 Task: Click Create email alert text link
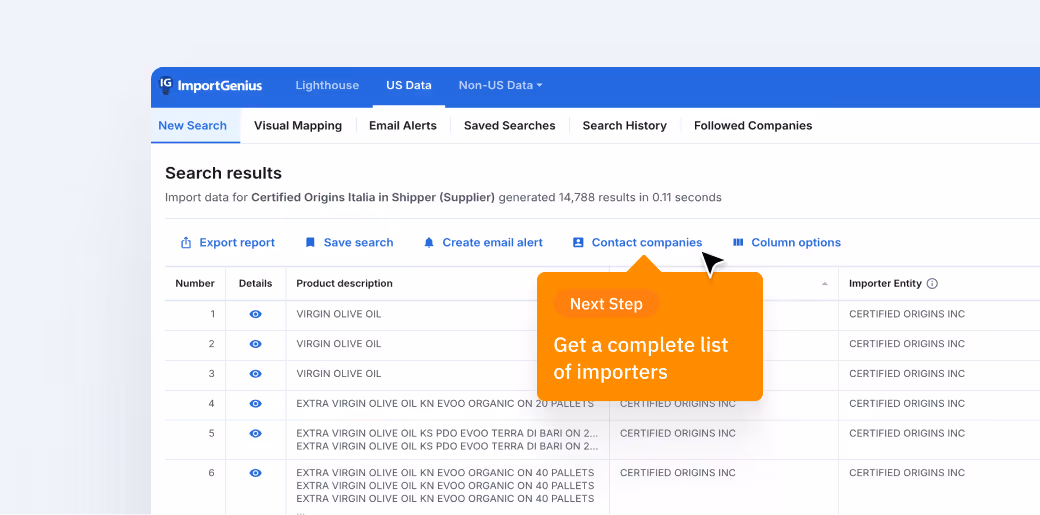(492, 243)
